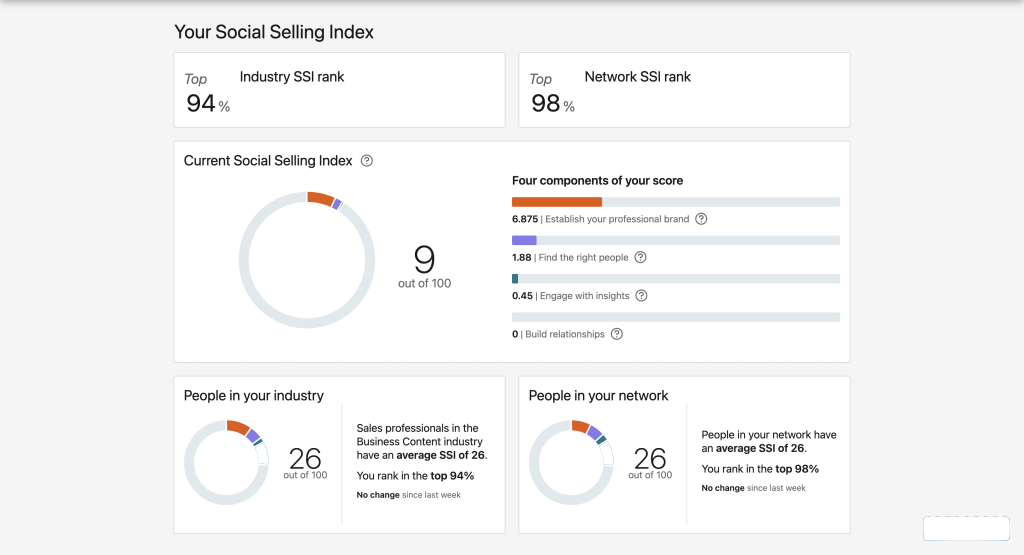This screenshot has height=555, width=1024.
Task: Click help icon next to Find the right people
Action: click(x=640, y=257)
